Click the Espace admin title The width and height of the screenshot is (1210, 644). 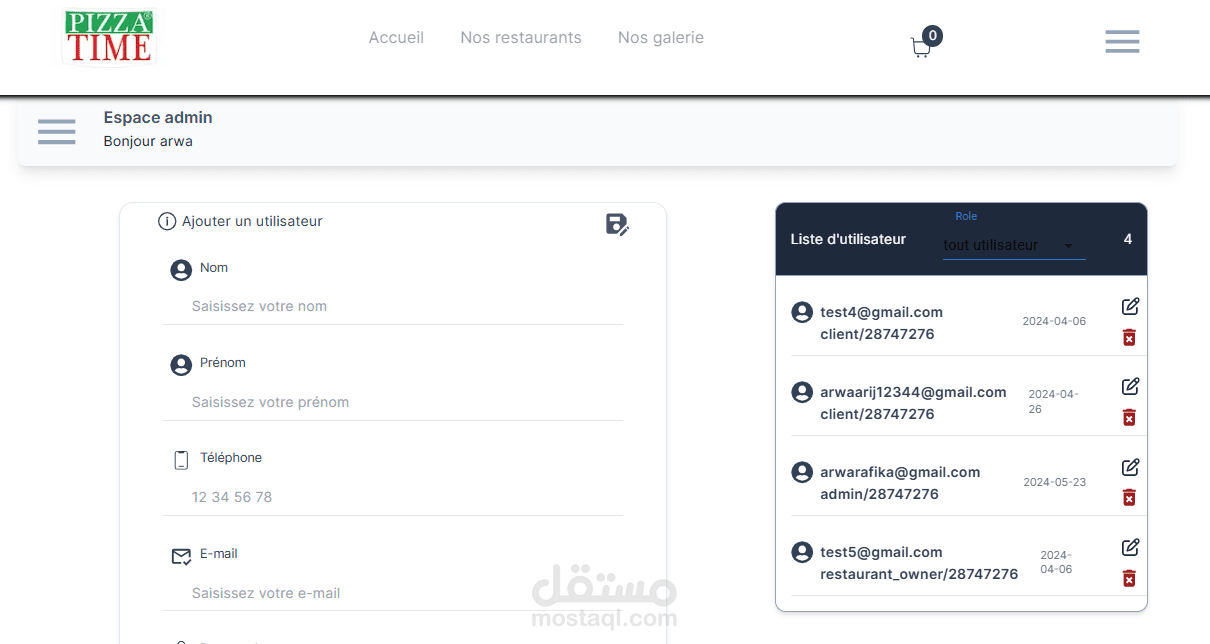[x=158, y=117]
